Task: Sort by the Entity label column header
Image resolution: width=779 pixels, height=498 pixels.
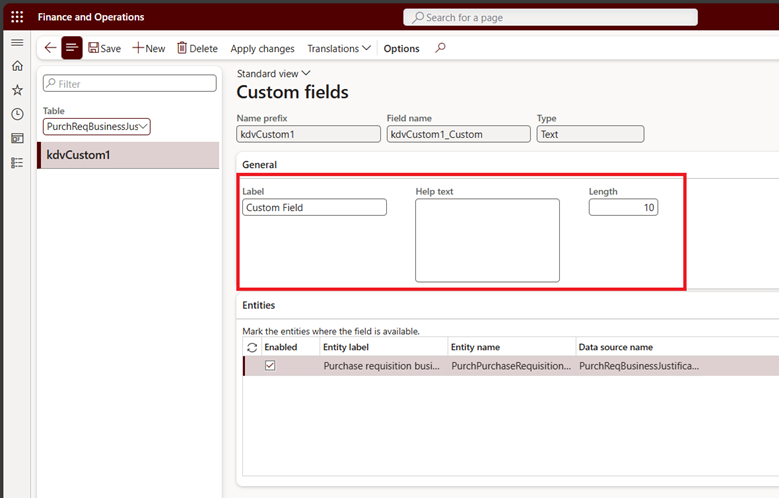Action: point(346,347)
